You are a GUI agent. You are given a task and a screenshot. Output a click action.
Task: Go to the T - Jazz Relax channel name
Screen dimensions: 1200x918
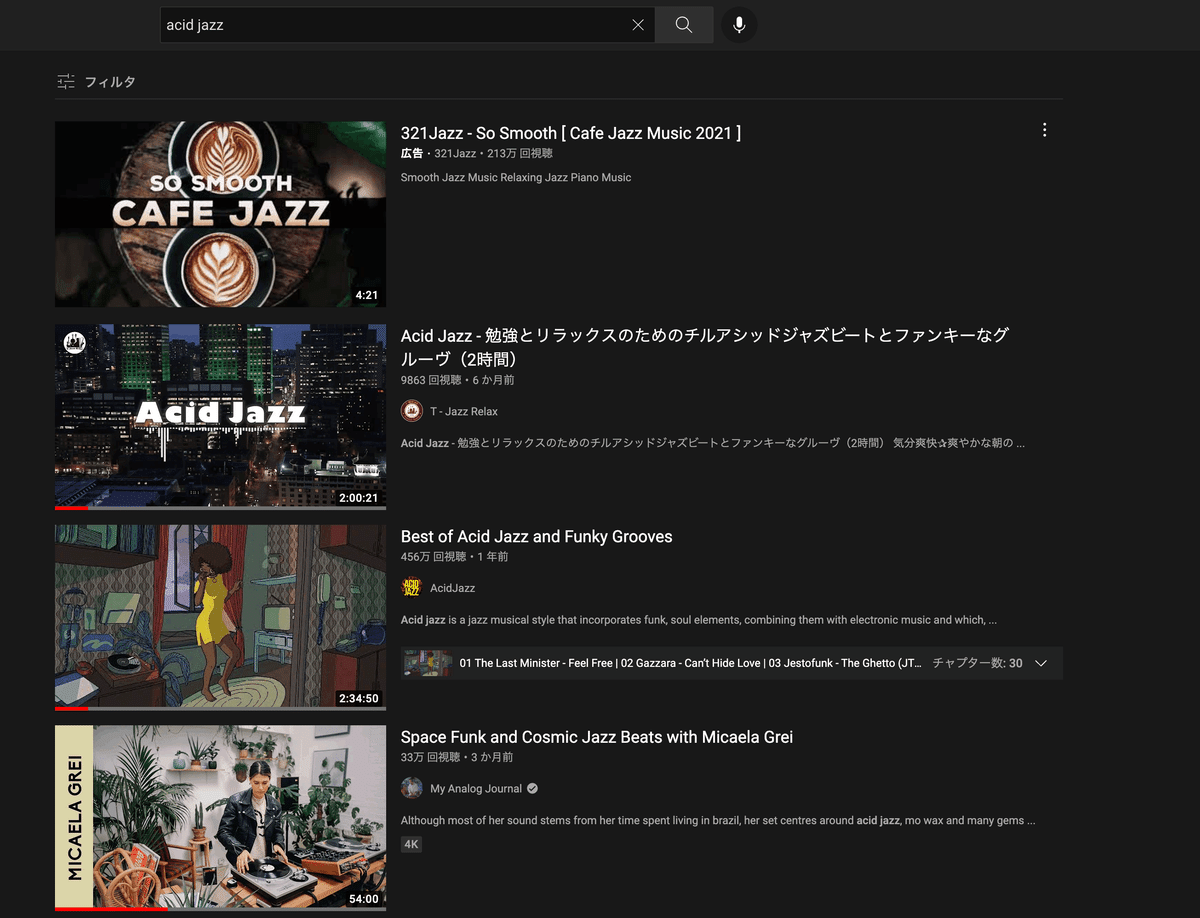point(464,411)
